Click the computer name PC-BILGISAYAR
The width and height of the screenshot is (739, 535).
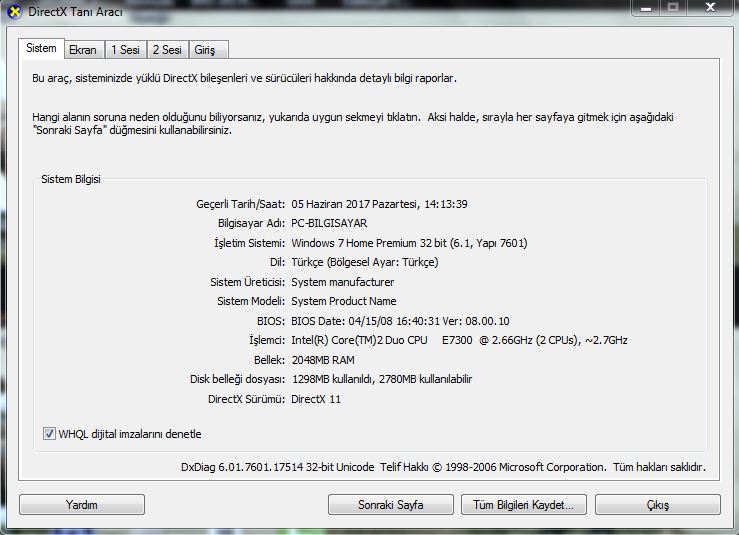pos(329,223)
